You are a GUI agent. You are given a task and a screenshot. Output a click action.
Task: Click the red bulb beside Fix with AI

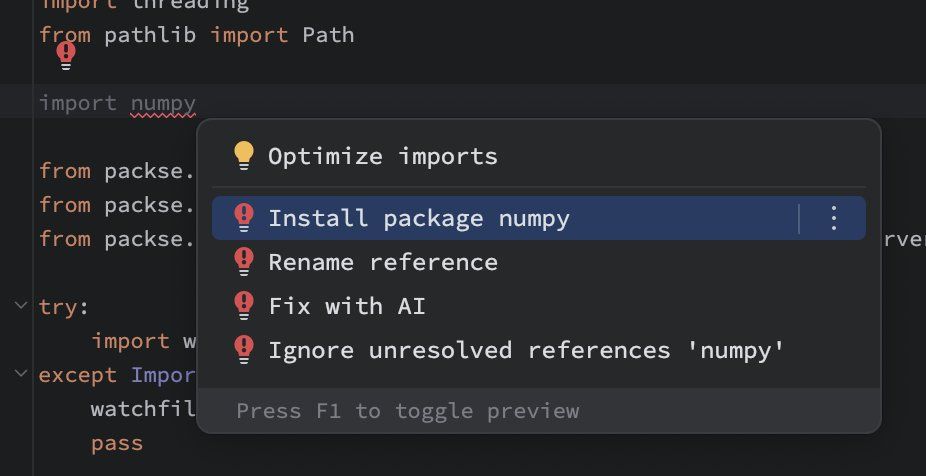(244, 305)
